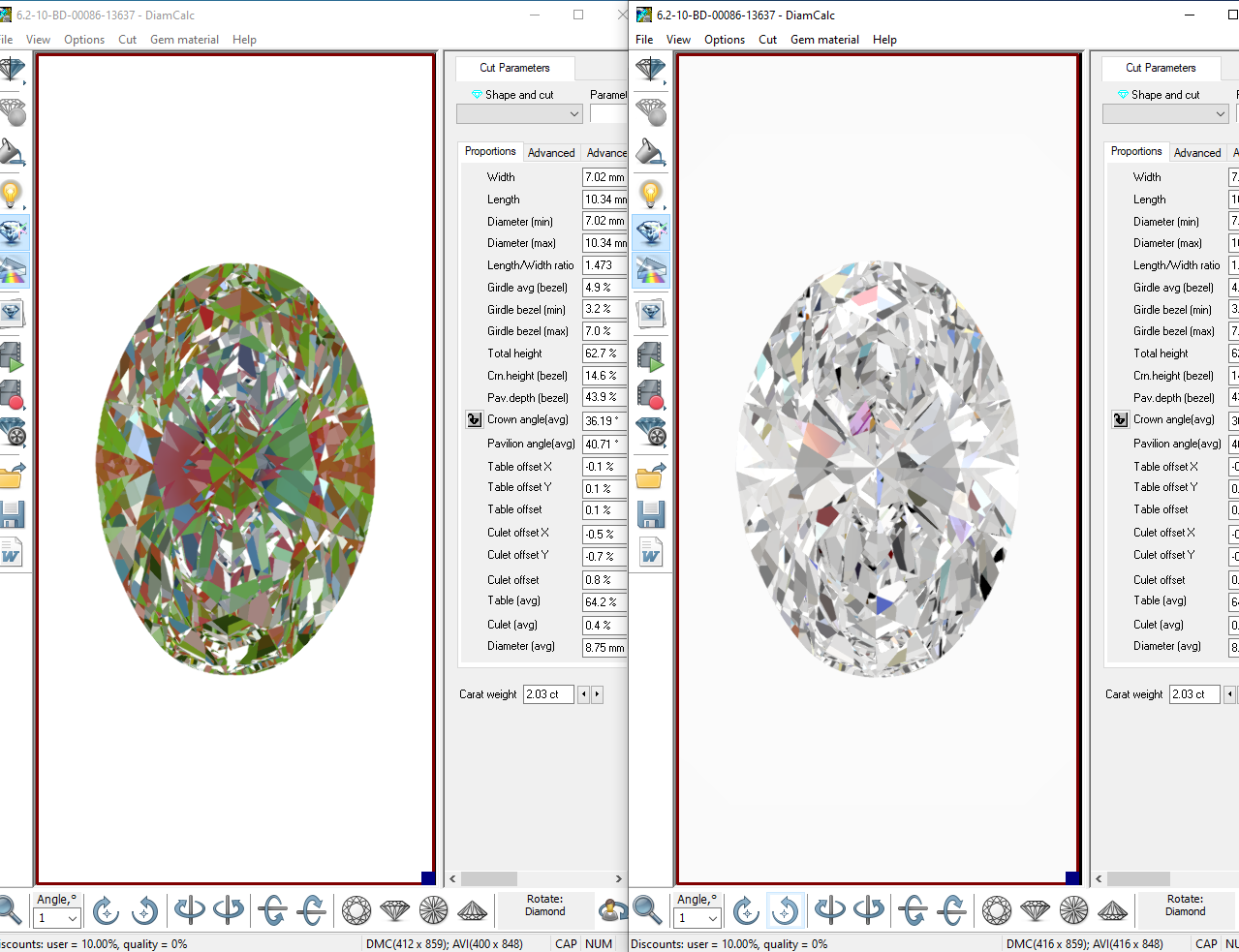Open Shape and cut dropdown in right window

coord(1165,113)
